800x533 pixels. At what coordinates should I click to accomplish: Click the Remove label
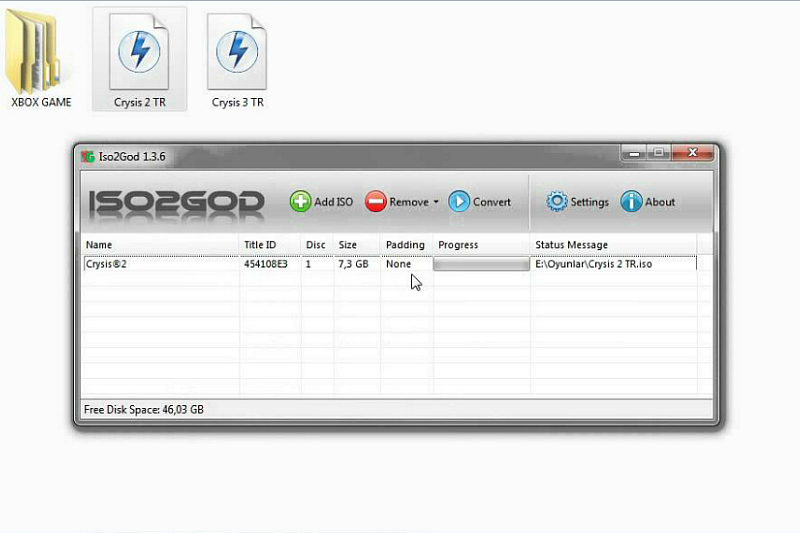(x=409, y=202)
